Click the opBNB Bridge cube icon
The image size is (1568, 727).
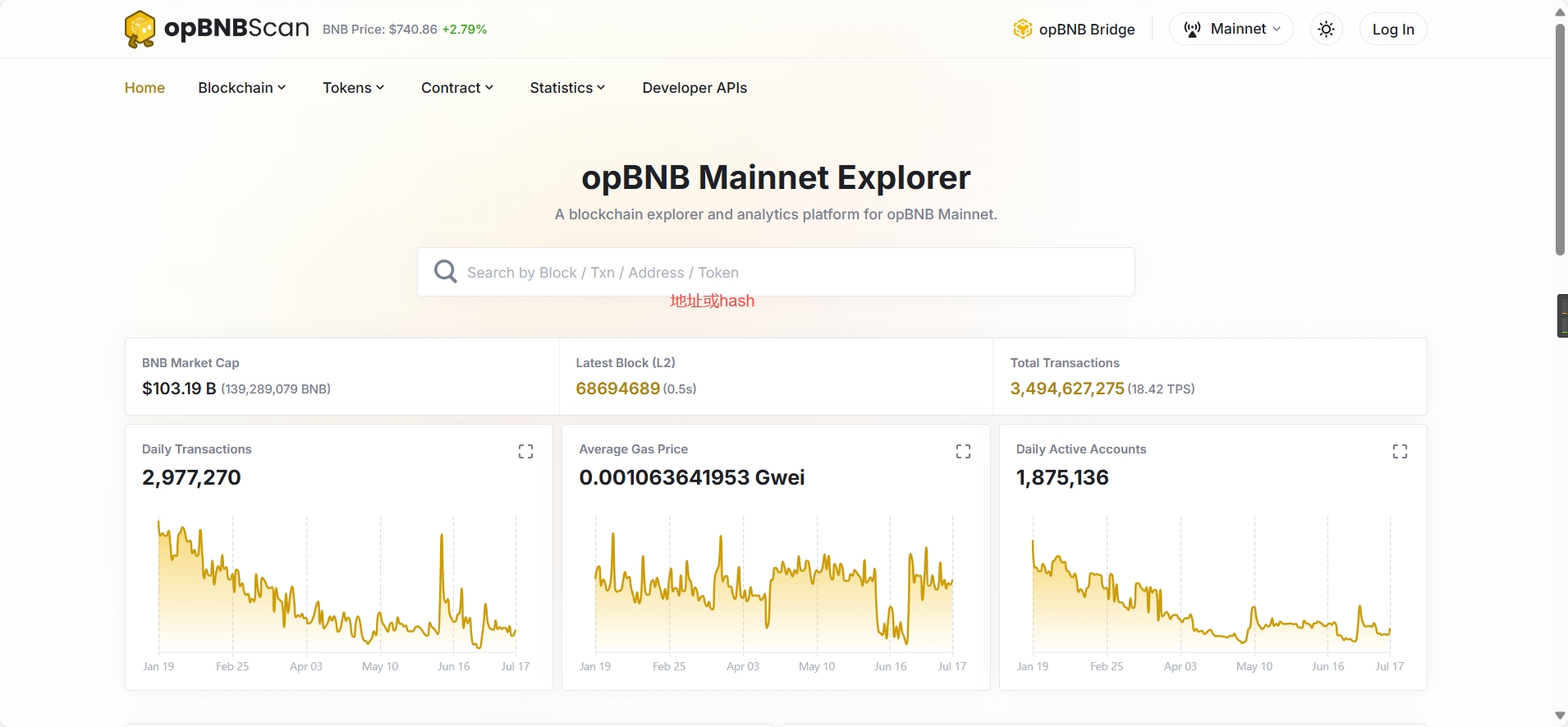pos(1022,30)
